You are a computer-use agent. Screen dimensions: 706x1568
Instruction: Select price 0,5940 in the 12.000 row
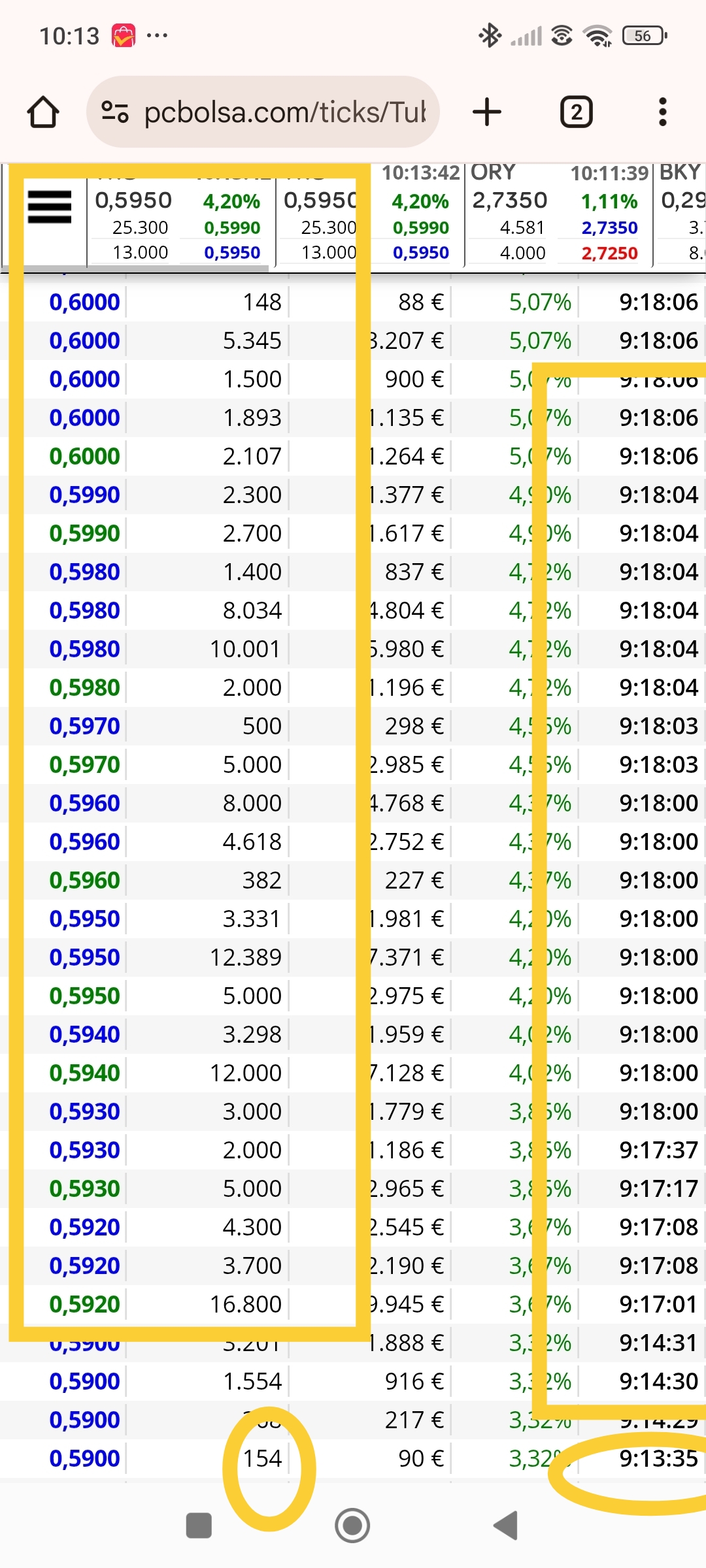84,1073
